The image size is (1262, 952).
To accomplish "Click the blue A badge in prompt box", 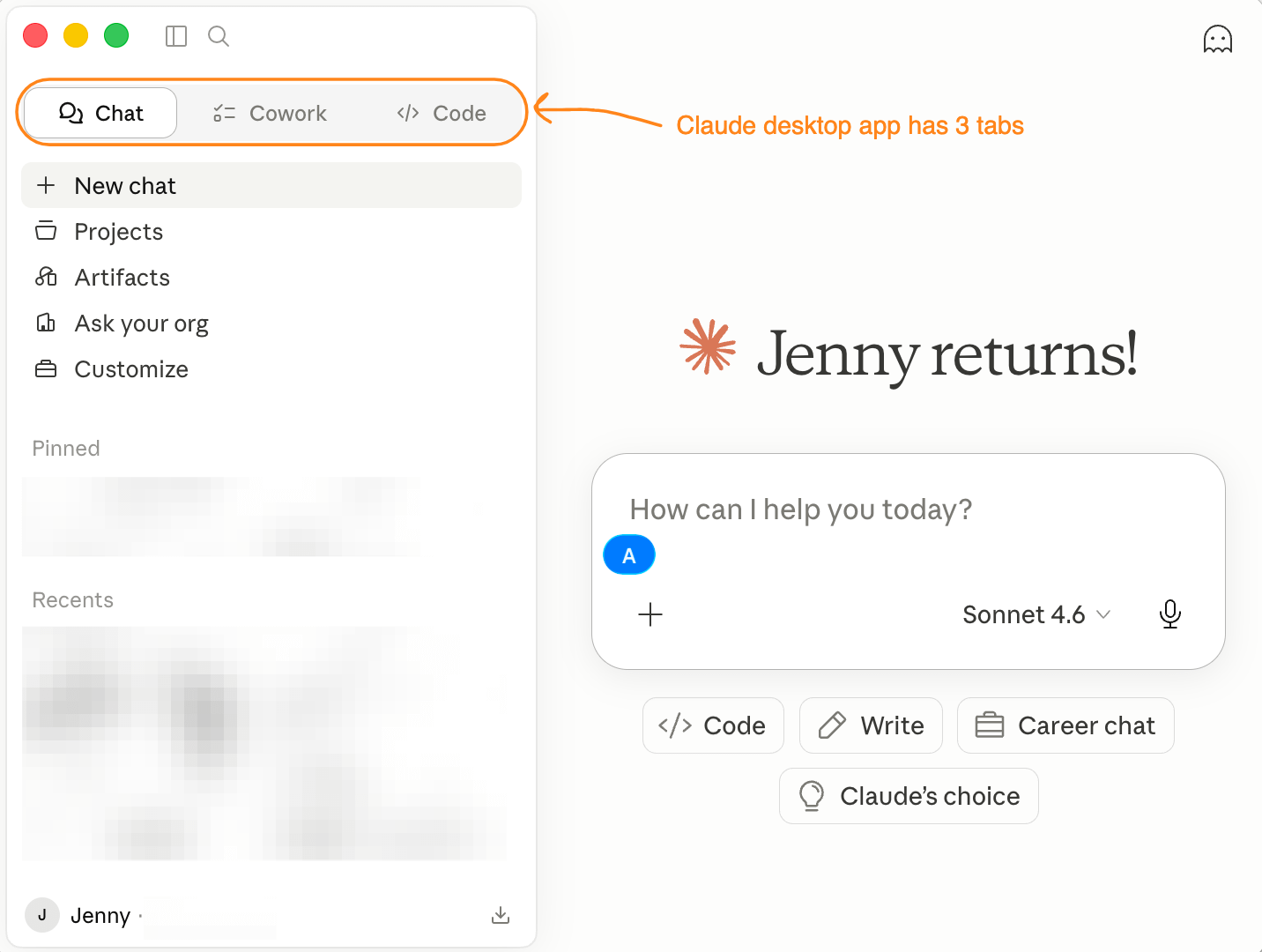I will click(628, 554).
